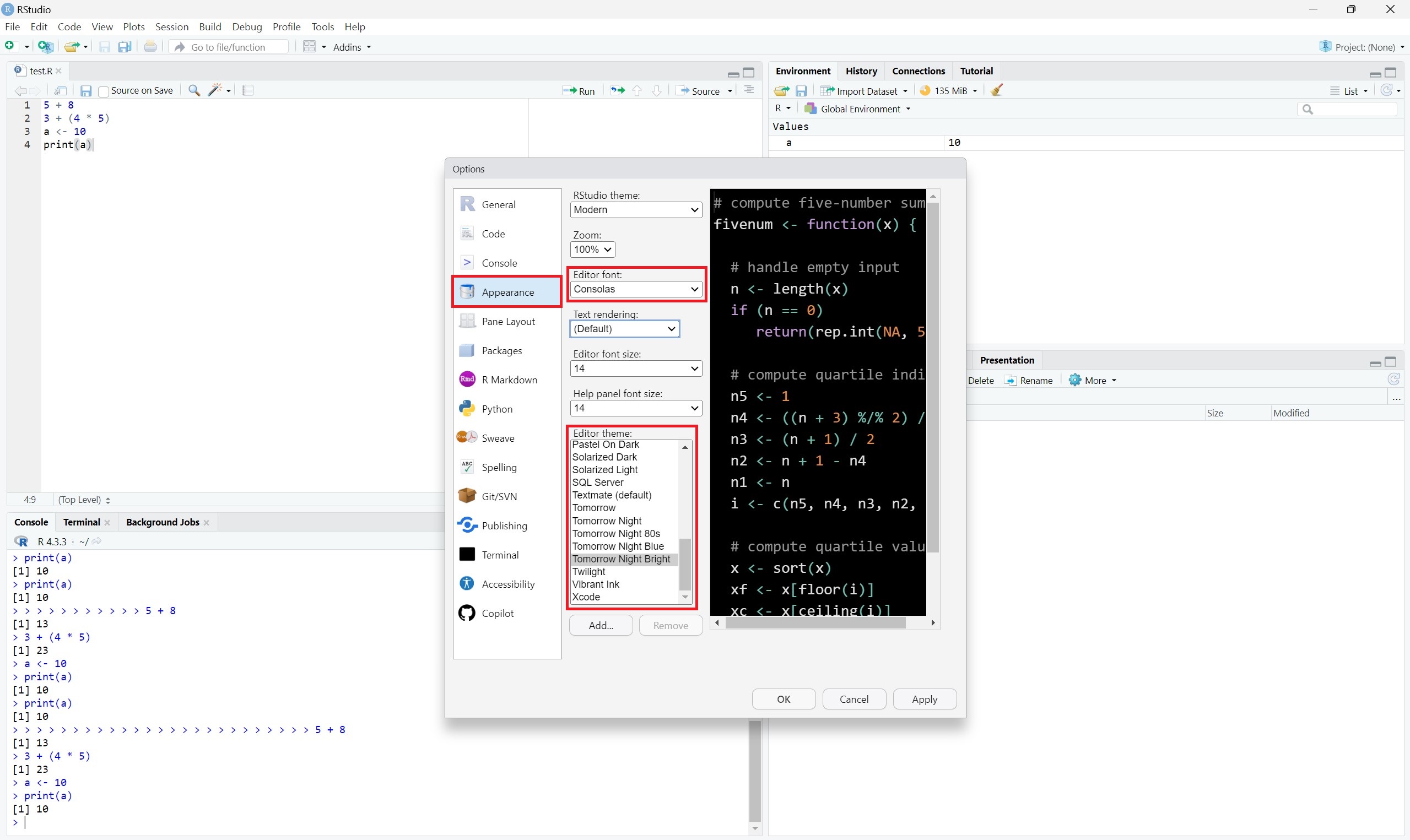The width and height of the screenshot is (1410, 840).
Task: Click the magnifier Find/Replace icon in editor
Action: point(194,90)
